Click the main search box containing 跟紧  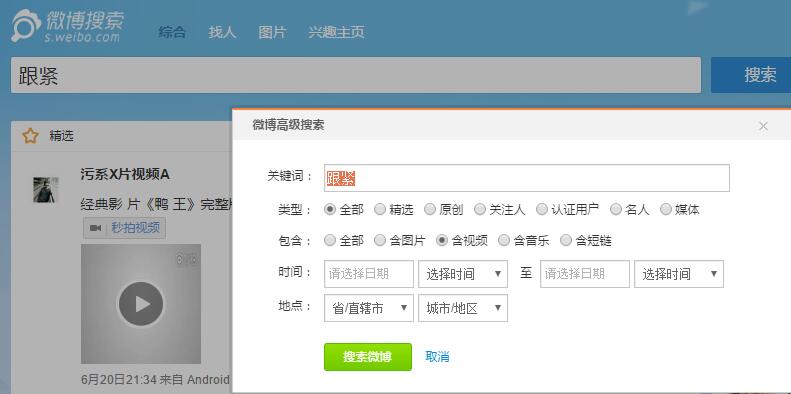point(356,75)
